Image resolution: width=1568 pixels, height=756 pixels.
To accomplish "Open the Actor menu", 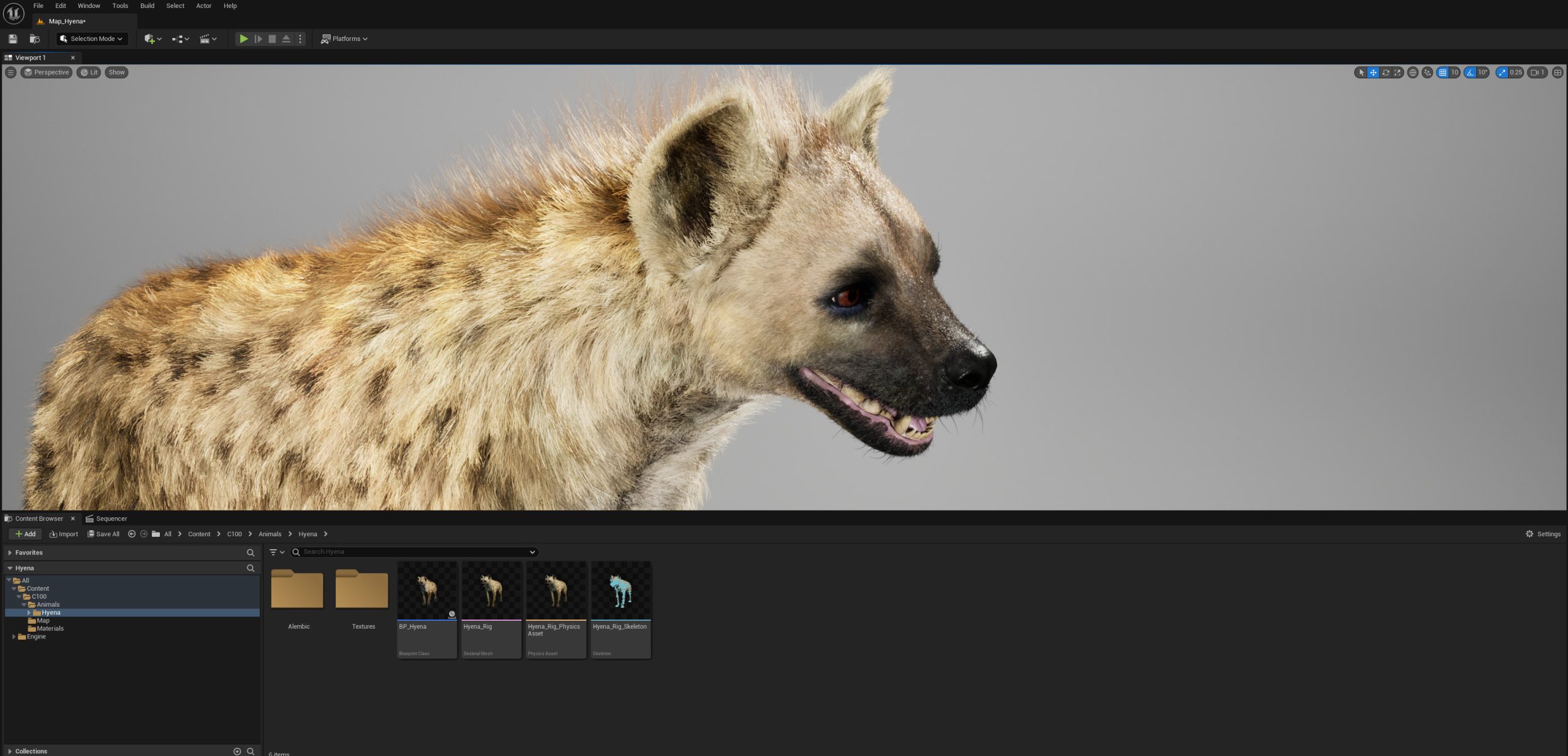I will (x=203, y=6).
